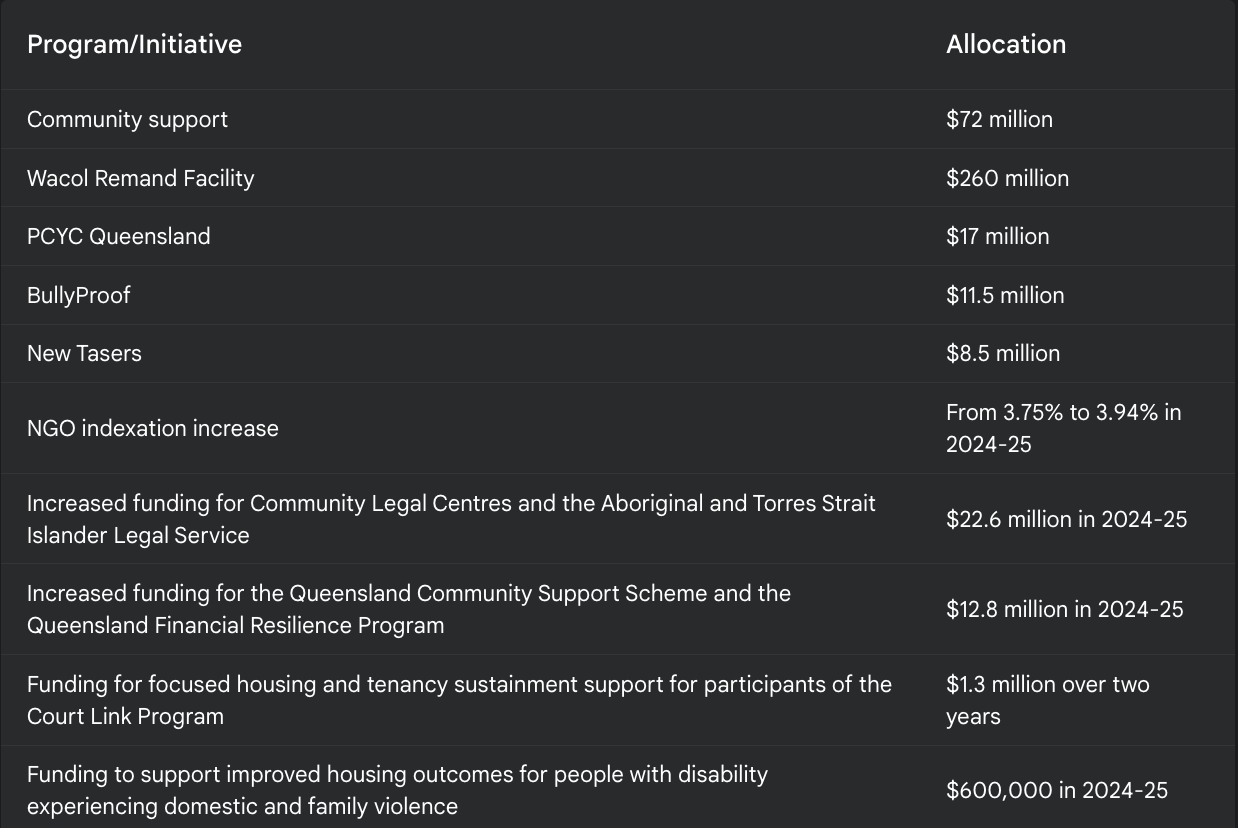Click the $12.8 million in 2024-25 value
The image size is (1238, 828).
pos(1064,609)
